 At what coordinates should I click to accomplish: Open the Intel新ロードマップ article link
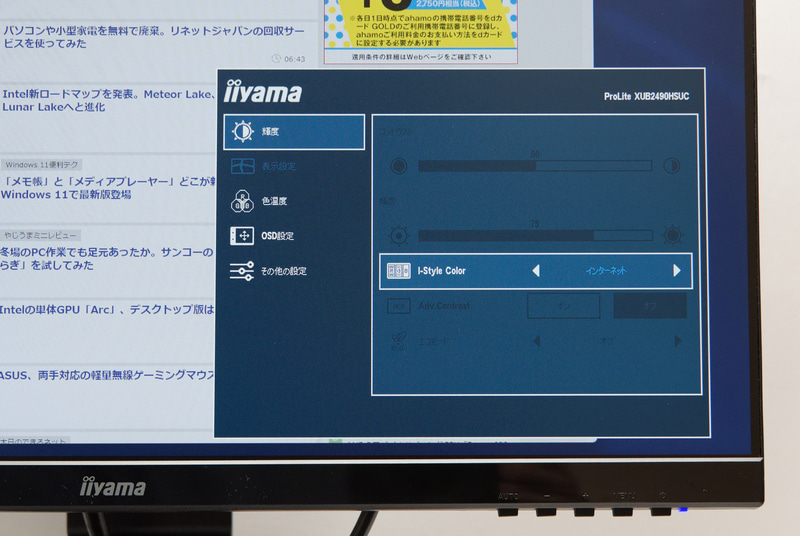click(108, 100)
